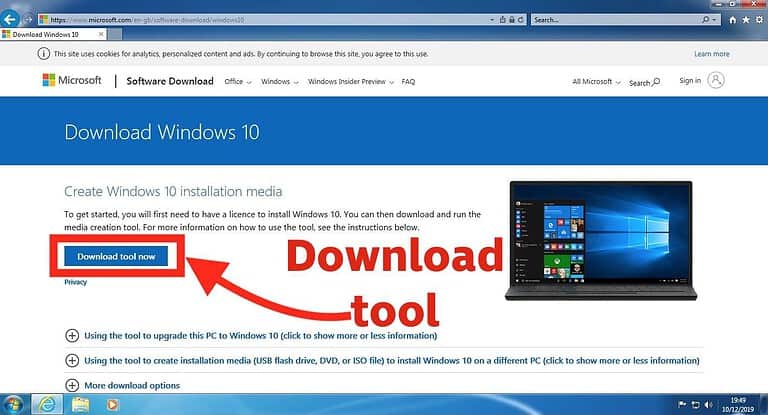Click the volume speaker tray icon
768x415 pixels.
[x=708, y=405]
